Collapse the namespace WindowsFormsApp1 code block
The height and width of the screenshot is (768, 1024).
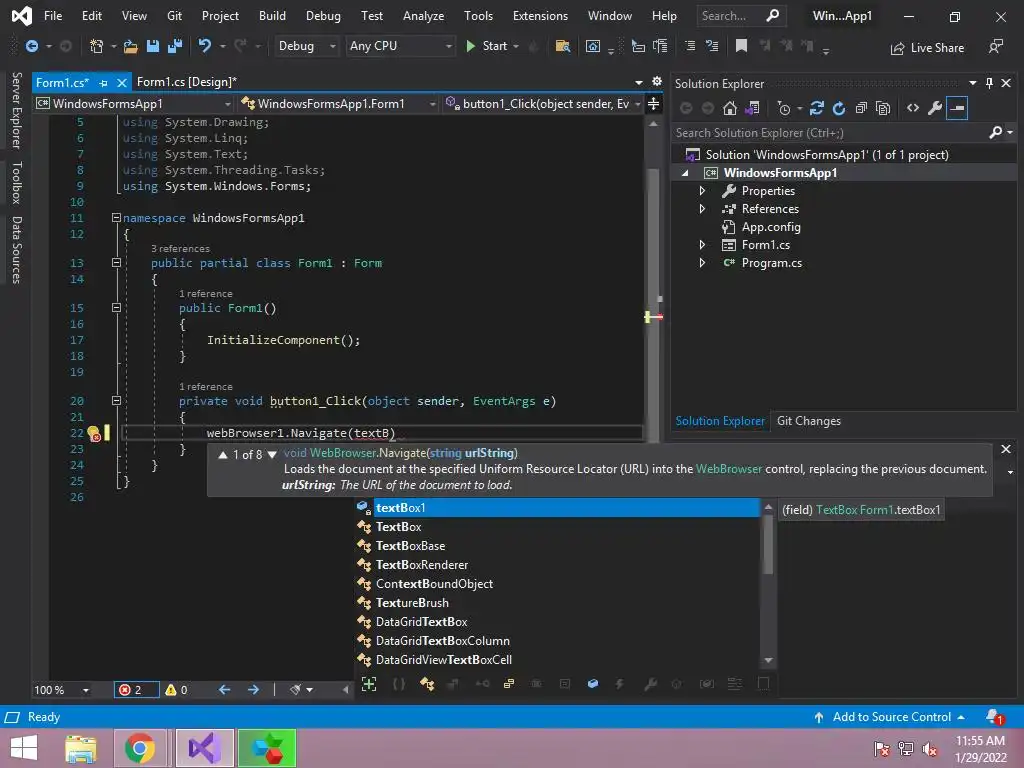116,217
